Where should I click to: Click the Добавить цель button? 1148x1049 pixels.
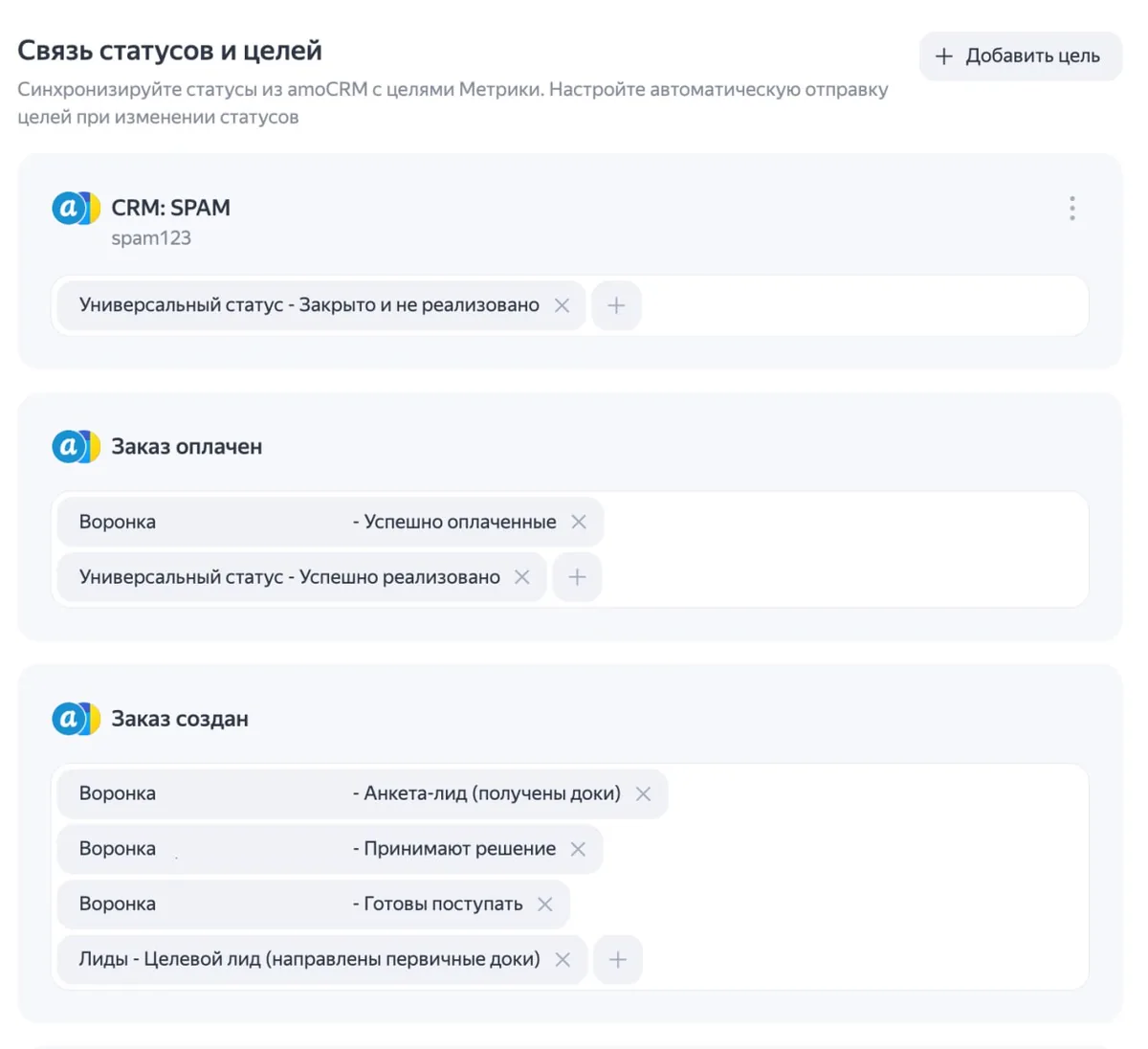pos(1020,56)
